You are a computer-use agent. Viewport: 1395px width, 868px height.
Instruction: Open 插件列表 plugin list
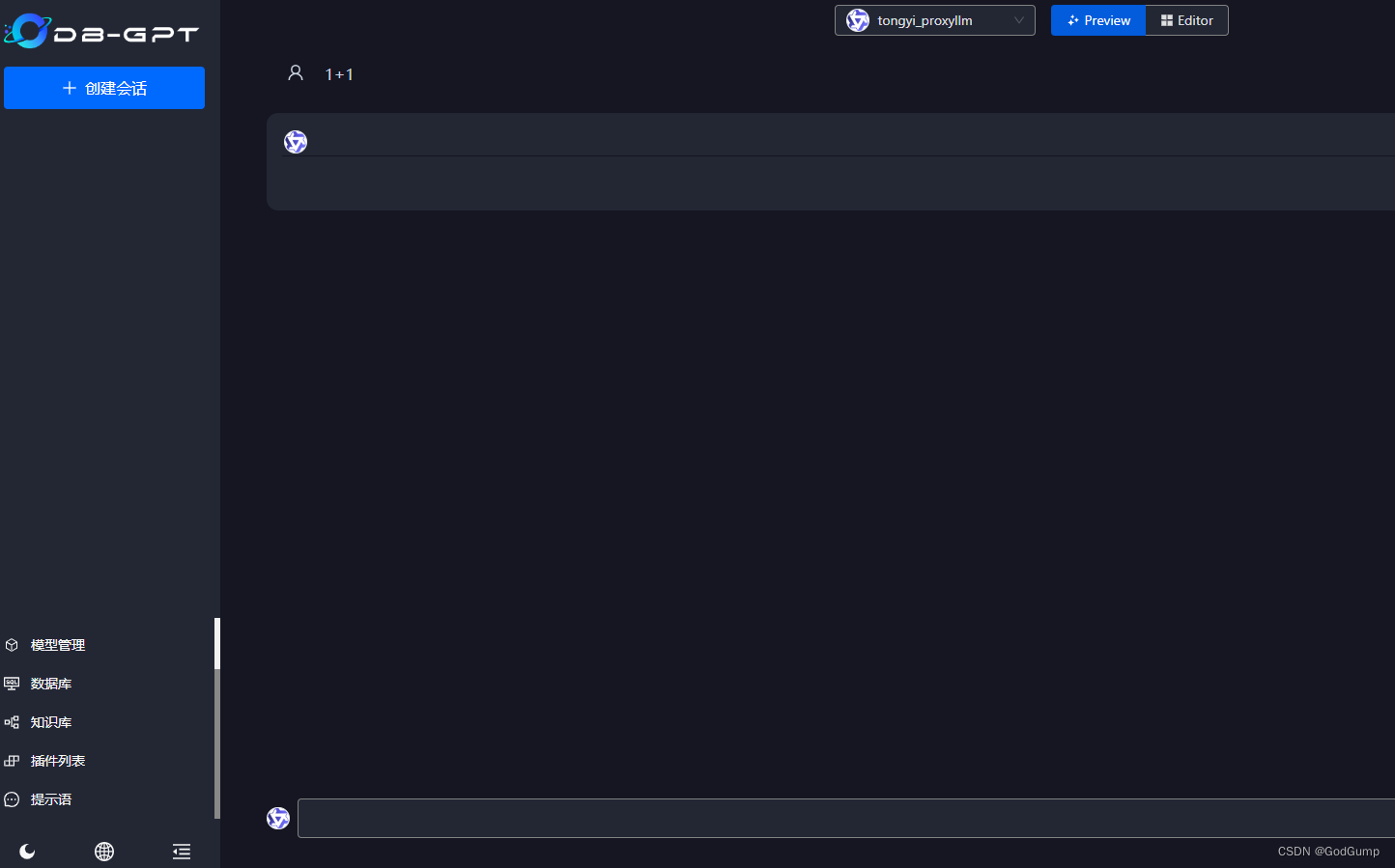(58, 761)
